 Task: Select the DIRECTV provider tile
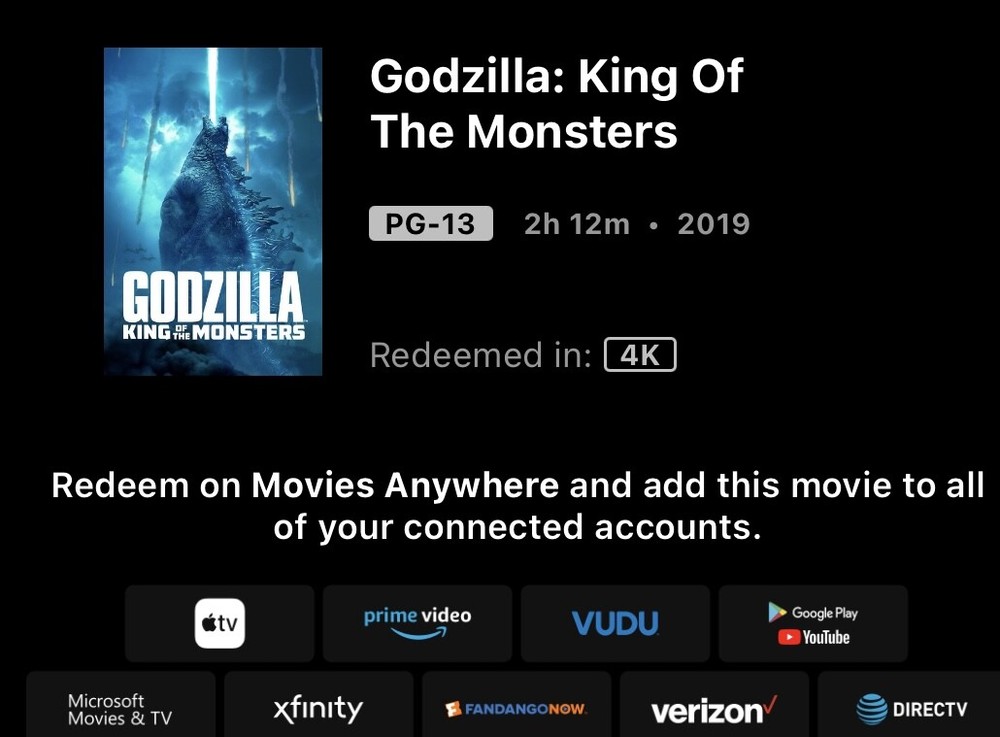click(x=912, y=709)
